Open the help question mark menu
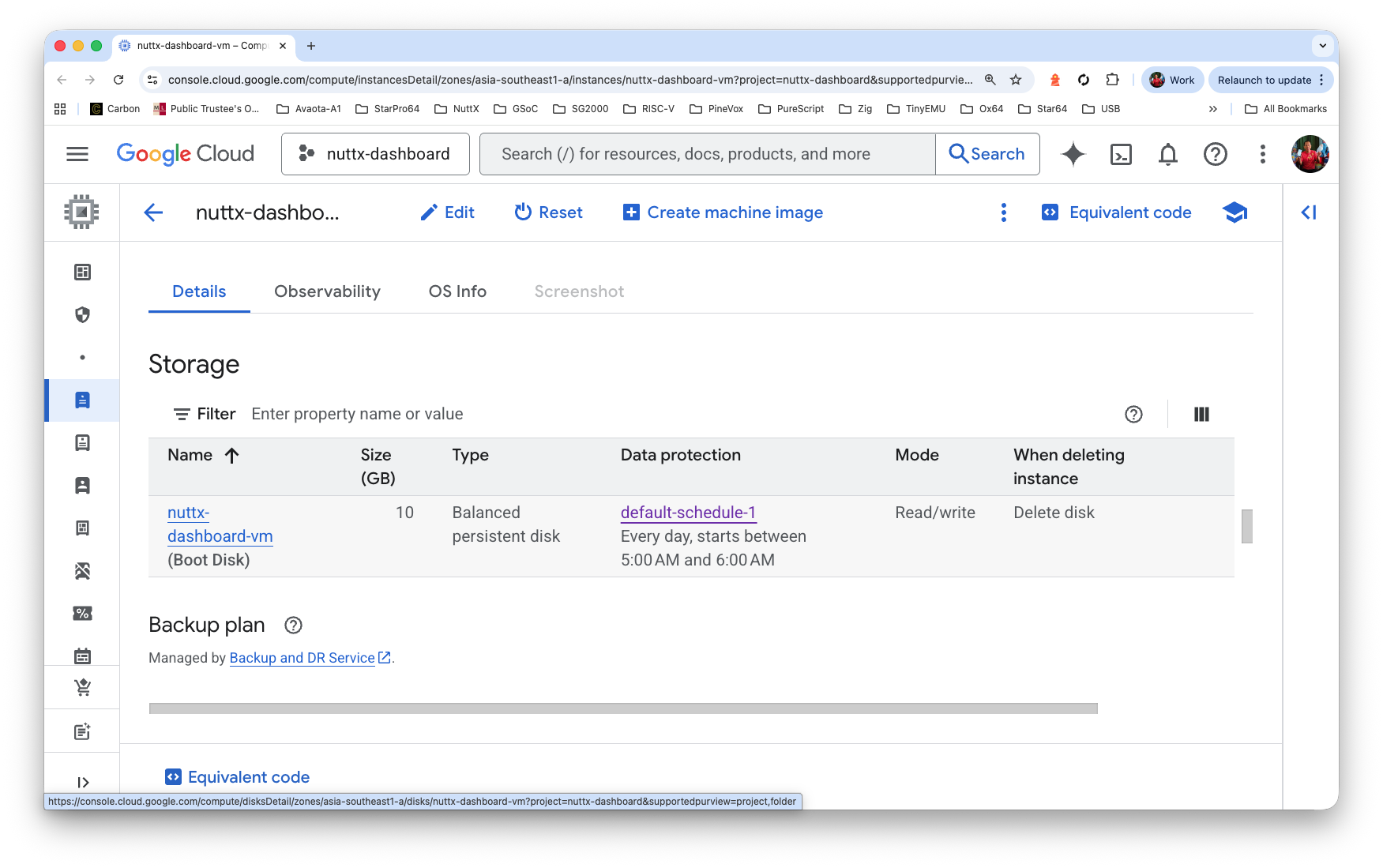The height and width of the screenshot is (868, 1383). [1215, 154]
